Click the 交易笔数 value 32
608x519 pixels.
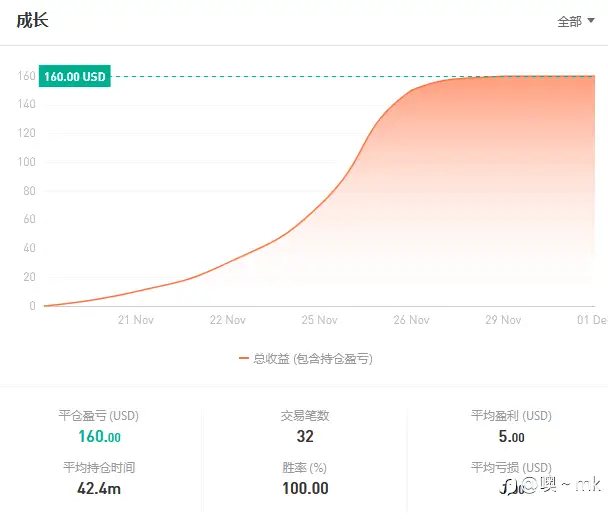pyautogui.click(x=305, y=436)
